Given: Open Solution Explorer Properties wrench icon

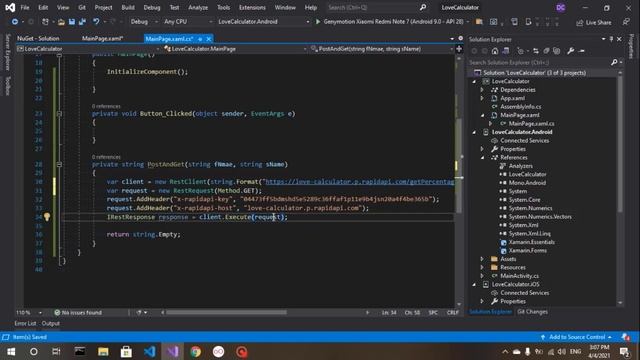Looking at the screenshot, I should pos(571,51).
